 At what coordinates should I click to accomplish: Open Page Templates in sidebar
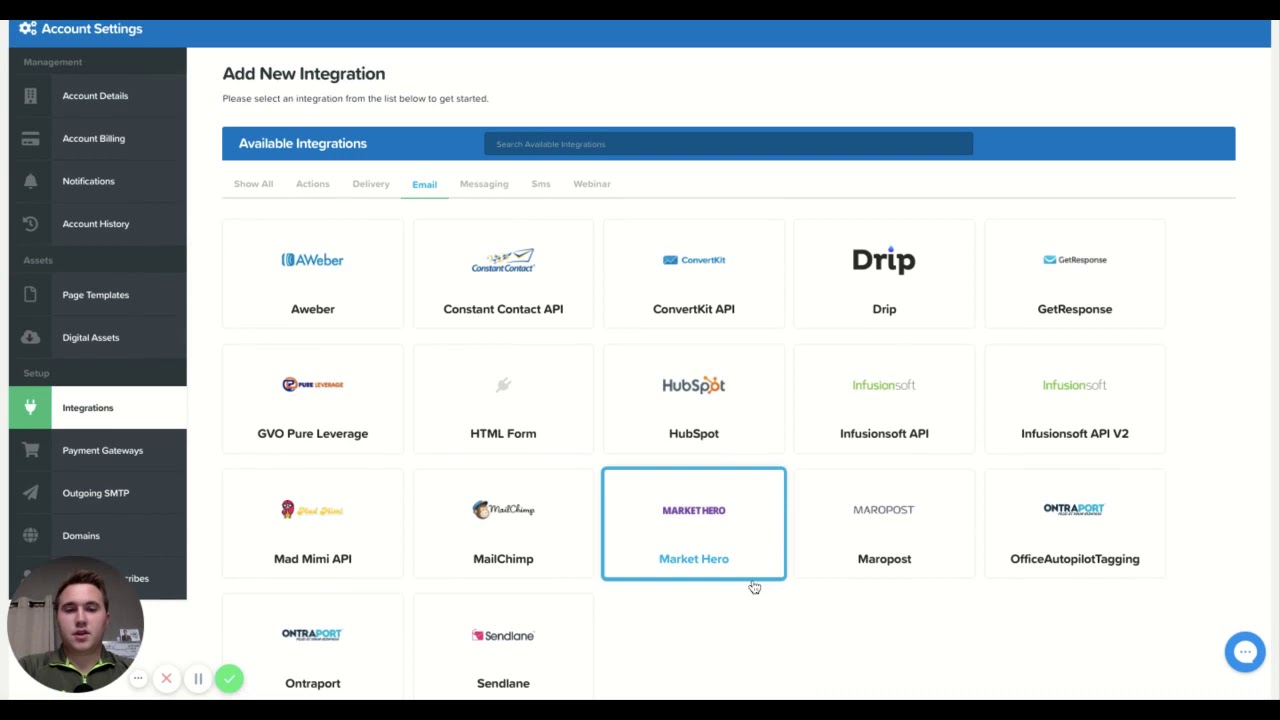point(97,295)
